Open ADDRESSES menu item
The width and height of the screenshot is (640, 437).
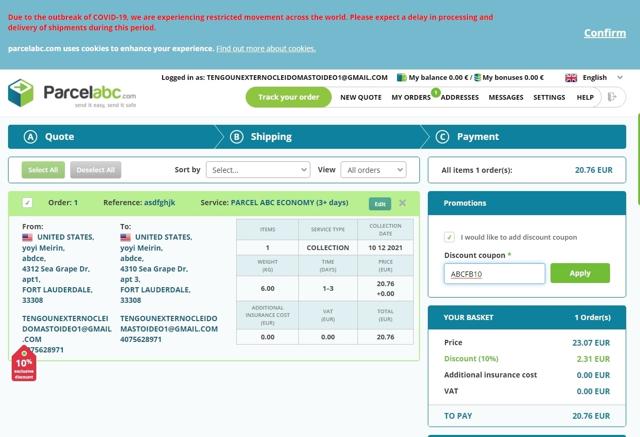460,98
